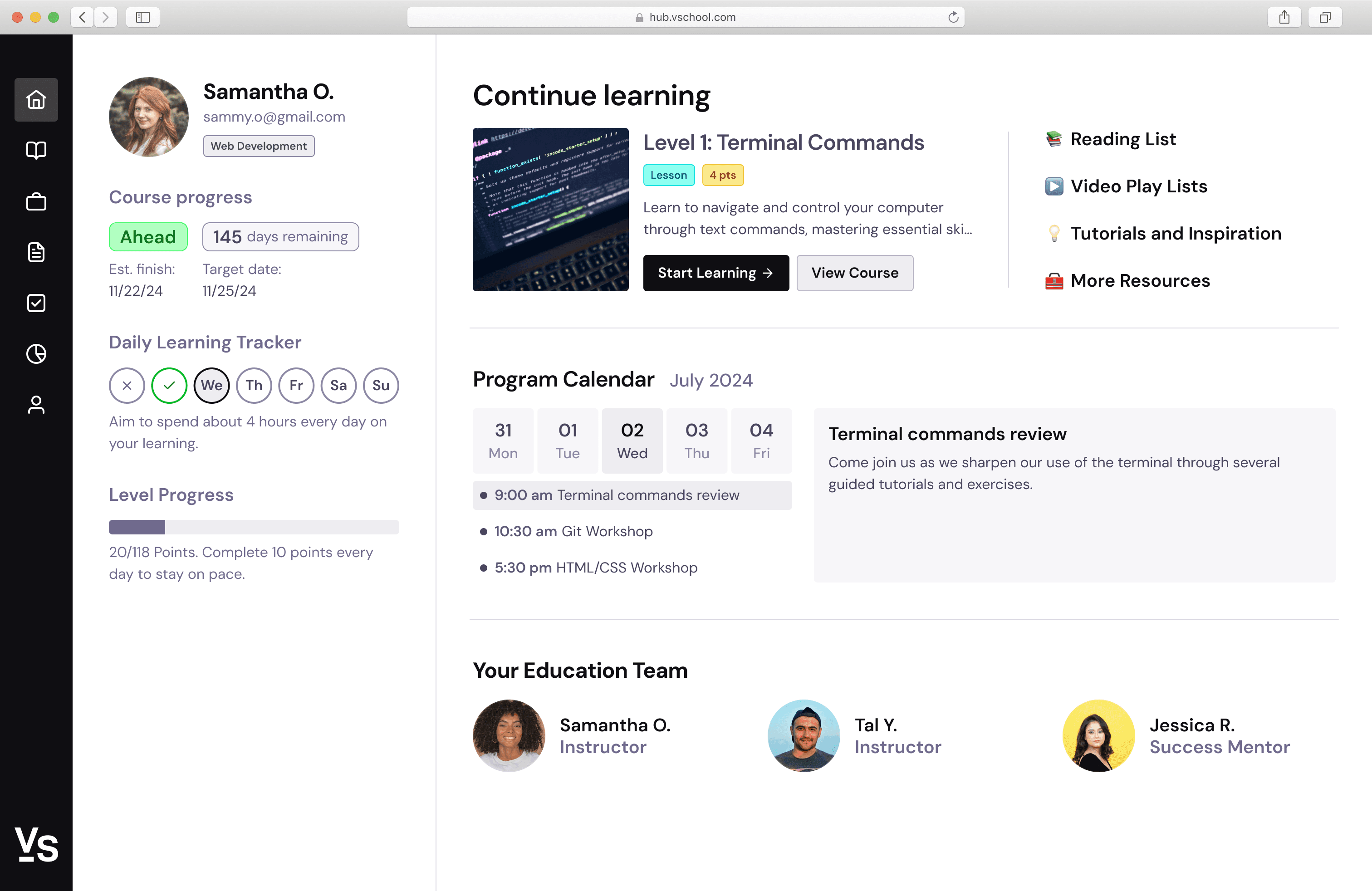This screenshot has width=1372, height=891.
Task: Select 03 Thu in Program Calendar
Action: [x=696, y=441]
